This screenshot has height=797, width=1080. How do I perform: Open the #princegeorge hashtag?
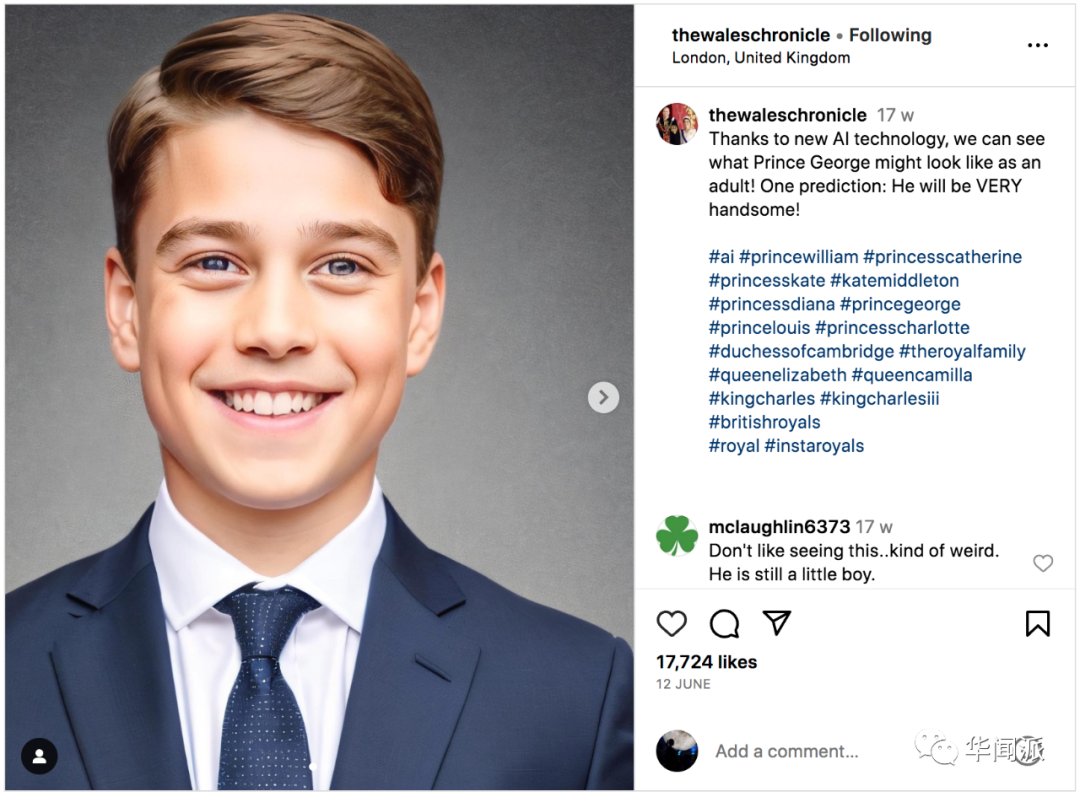(900, 304)
